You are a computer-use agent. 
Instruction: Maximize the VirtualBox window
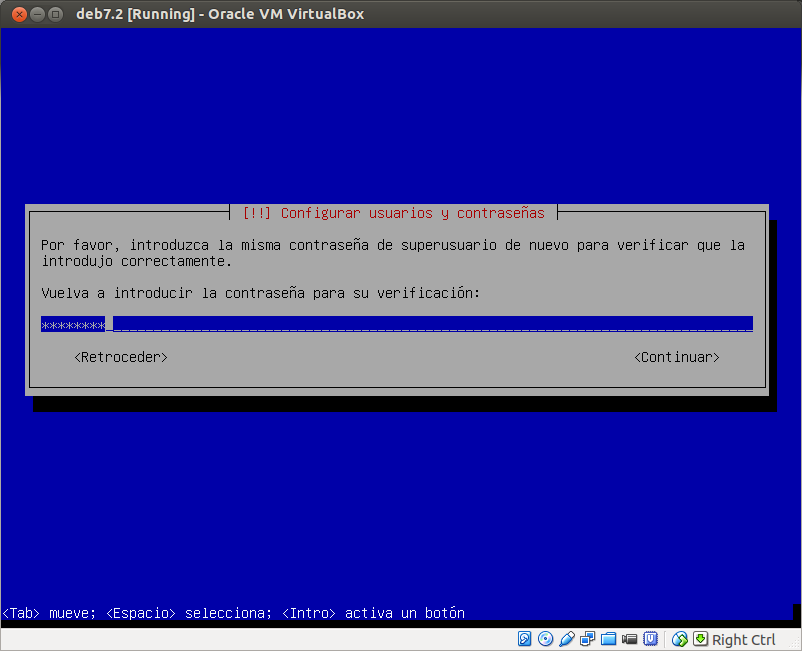tap(54, 14)
